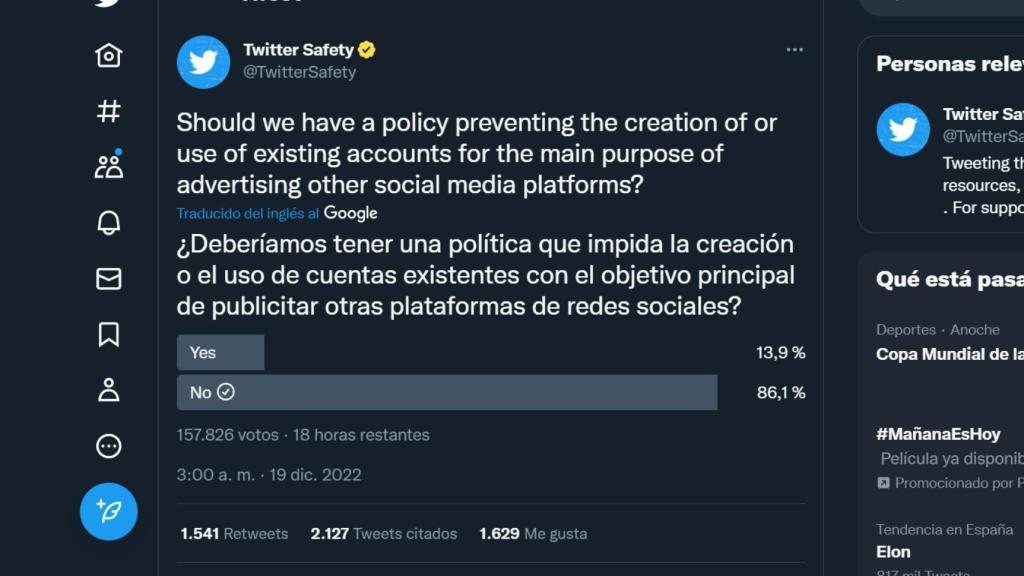Open the tweet's three-dot options menu

point(795,48)
